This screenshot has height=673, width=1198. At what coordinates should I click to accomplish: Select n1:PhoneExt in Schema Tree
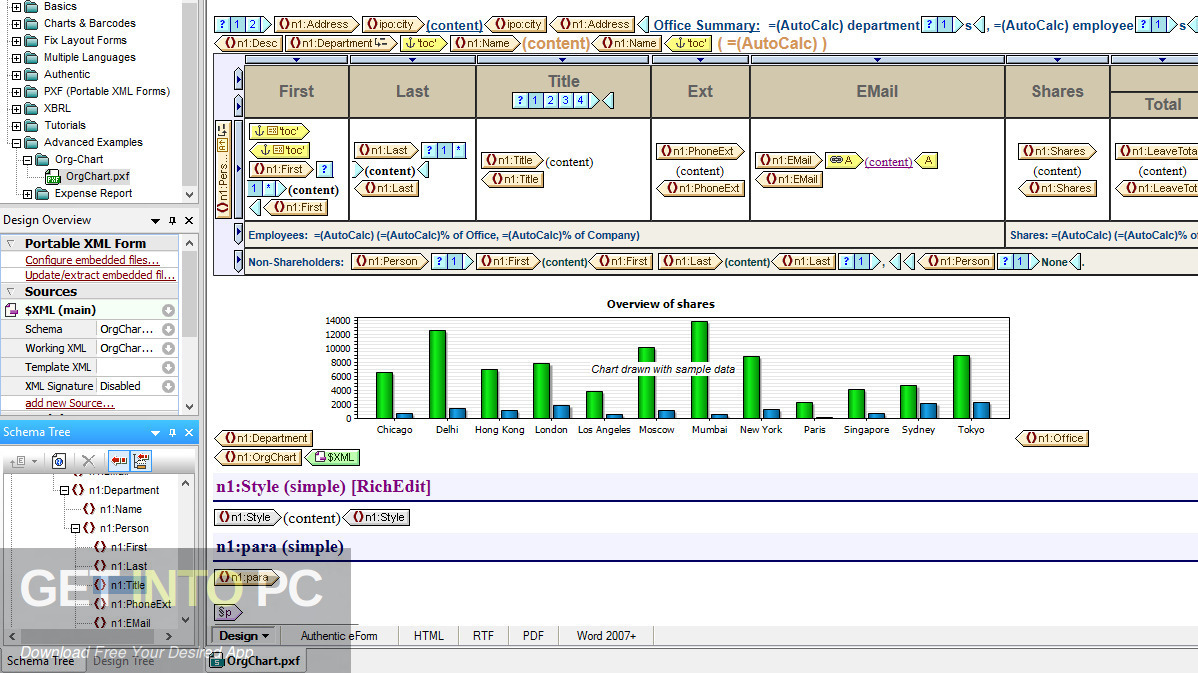(x=141, y=604)
